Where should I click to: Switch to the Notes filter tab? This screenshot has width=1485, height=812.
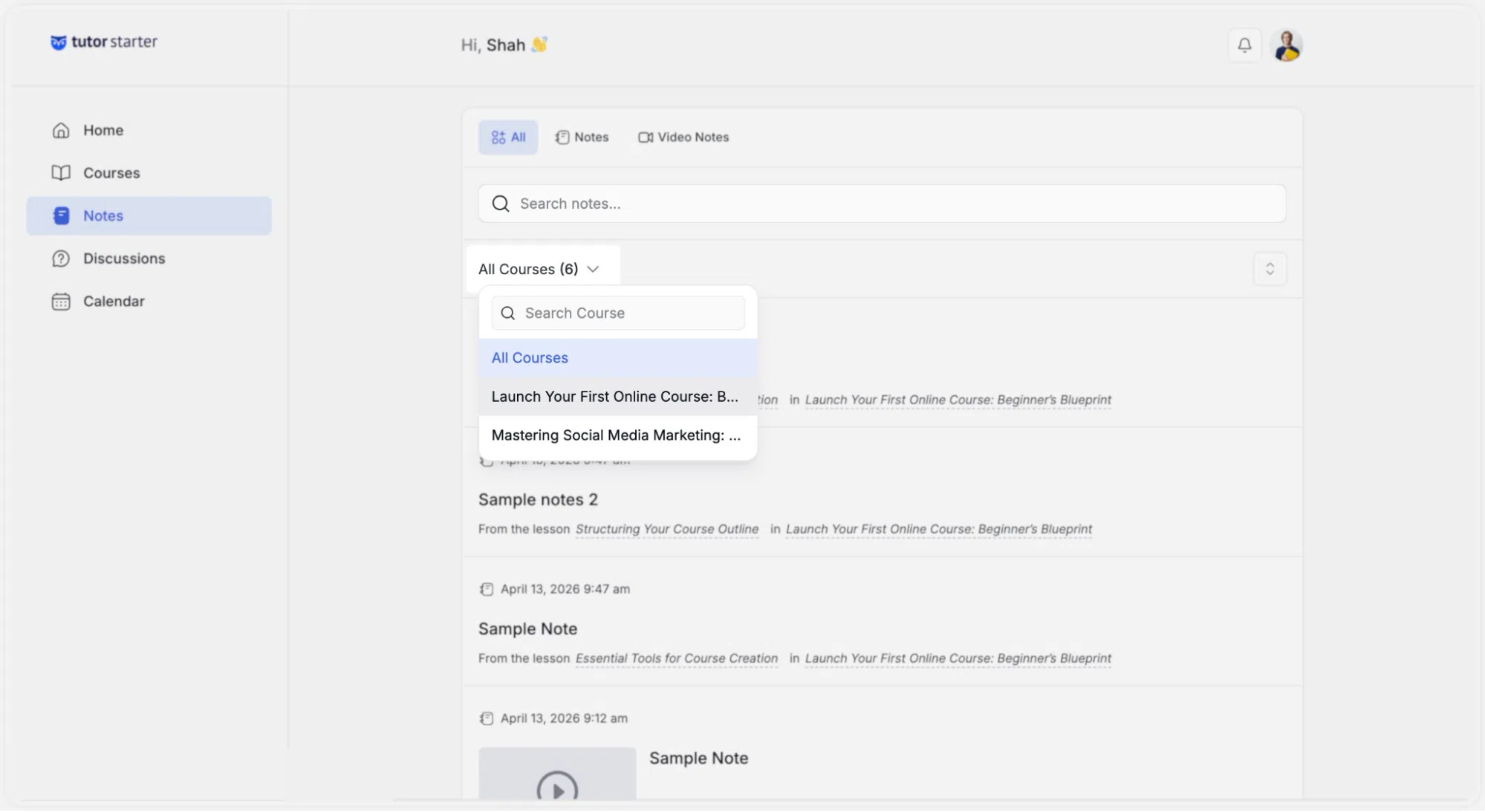[x=582, y=137]
